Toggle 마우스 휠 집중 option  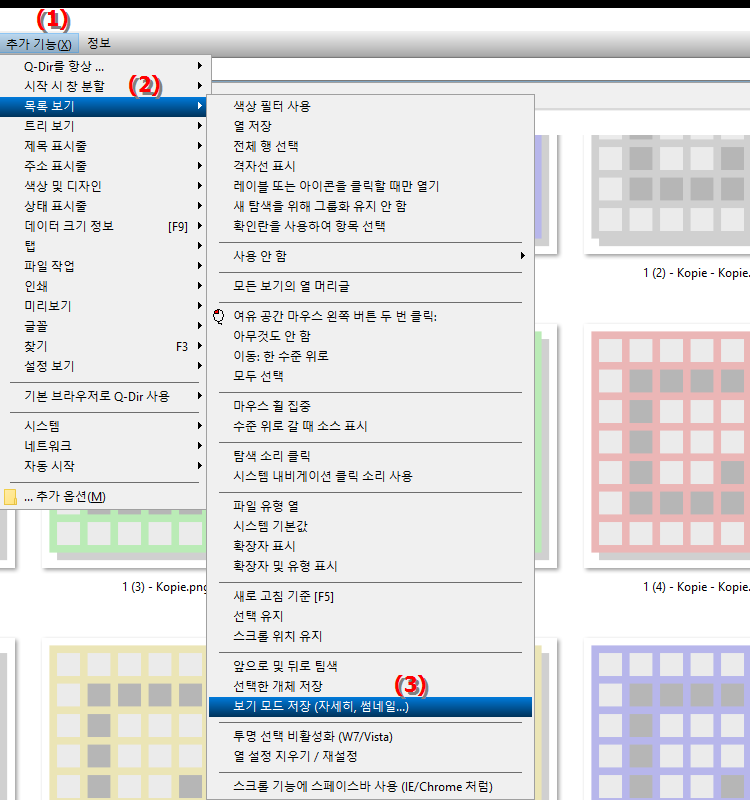[x=370, y=406]
